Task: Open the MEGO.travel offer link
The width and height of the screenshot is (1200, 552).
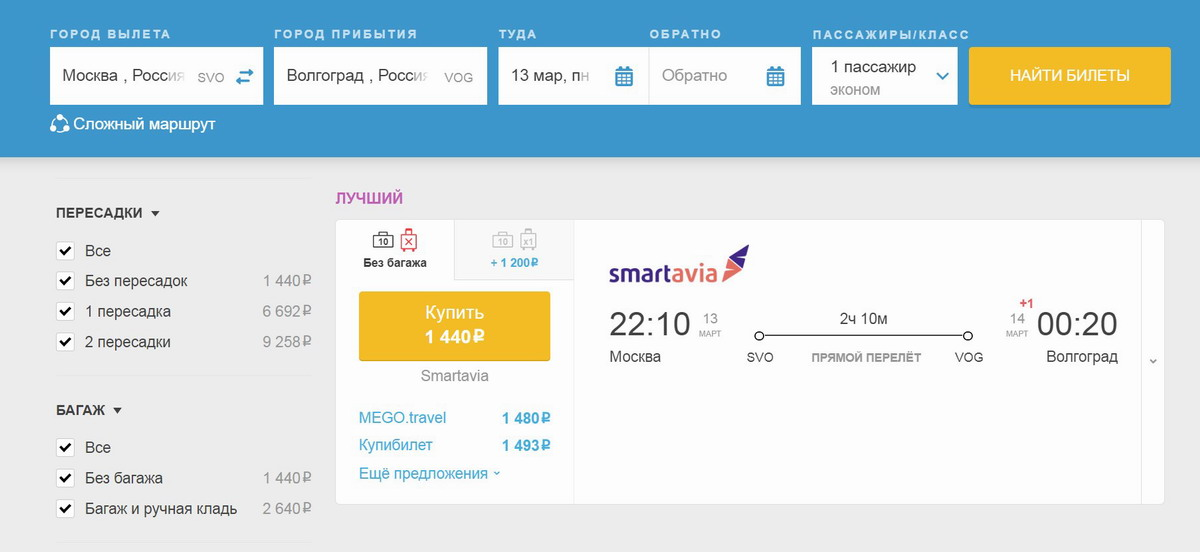Action: pos(402,418)
